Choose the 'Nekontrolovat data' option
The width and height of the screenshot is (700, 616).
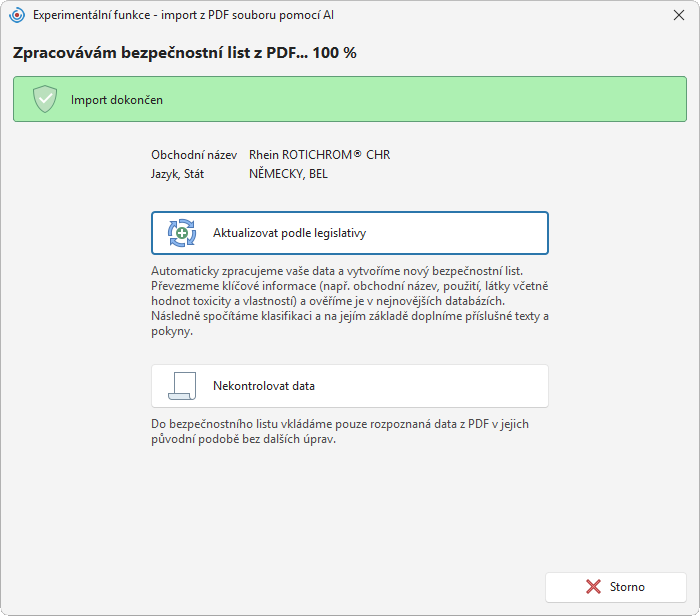point(350,386)
